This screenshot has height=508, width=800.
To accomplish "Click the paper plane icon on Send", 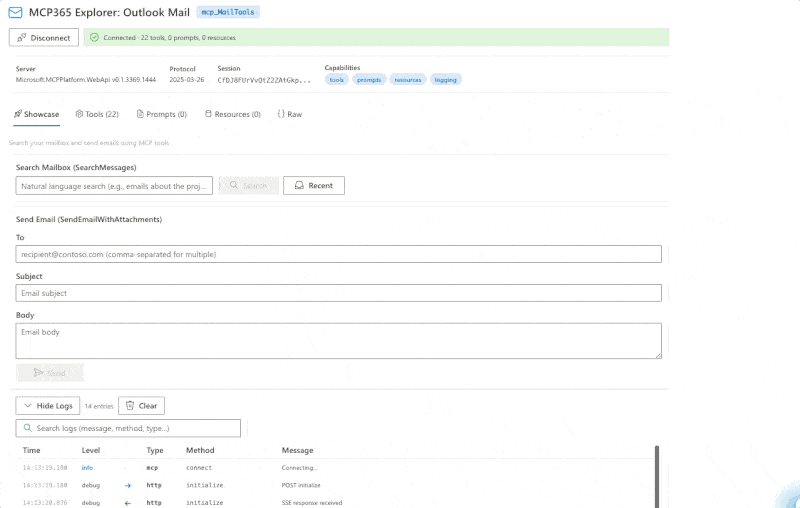I will pos(38,373).
